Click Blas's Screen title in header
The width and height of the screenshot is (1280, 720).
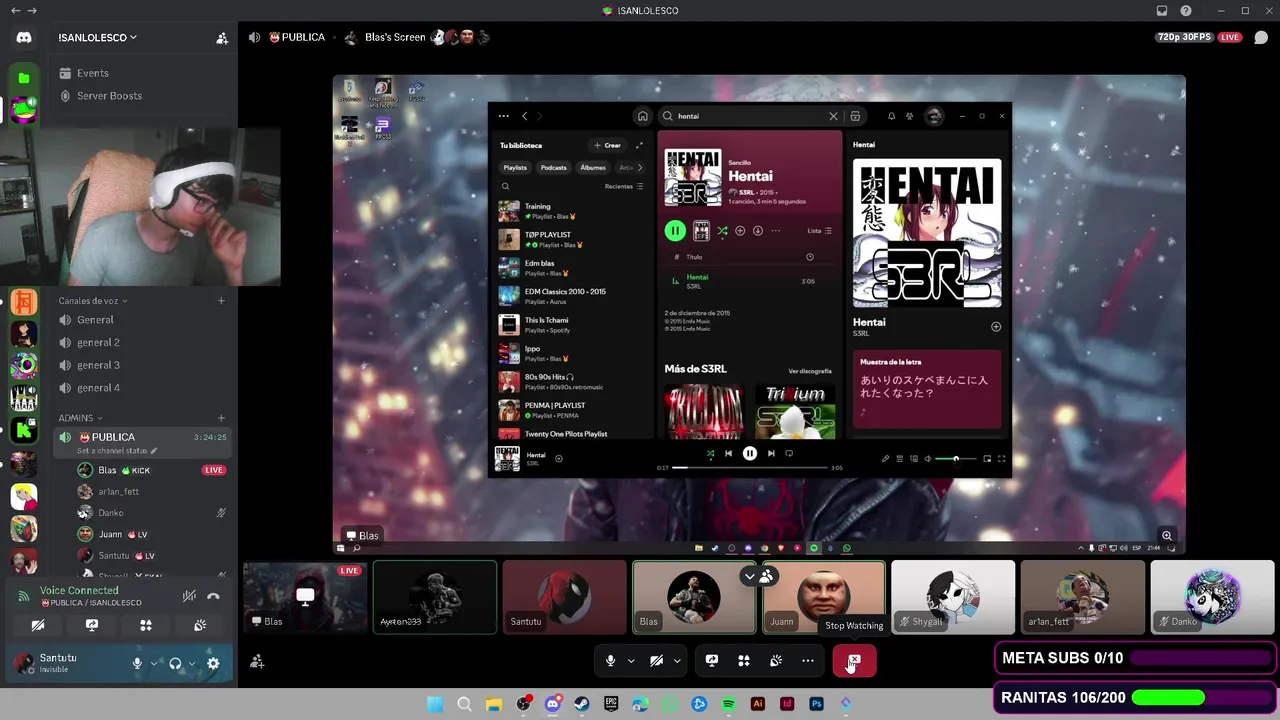coord(395,37)
